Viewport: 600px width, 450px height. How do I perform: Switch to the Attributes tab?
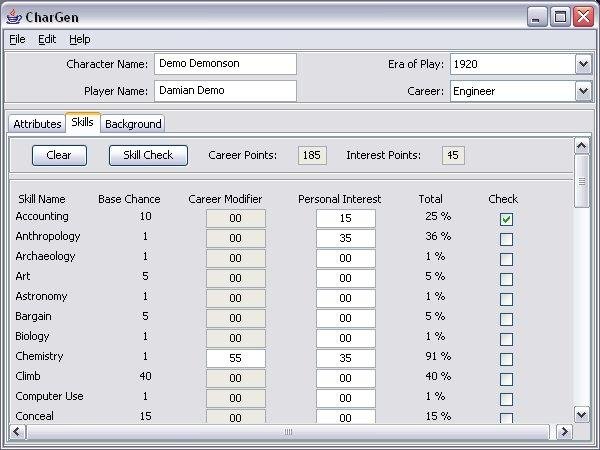(x=37, y=124)
